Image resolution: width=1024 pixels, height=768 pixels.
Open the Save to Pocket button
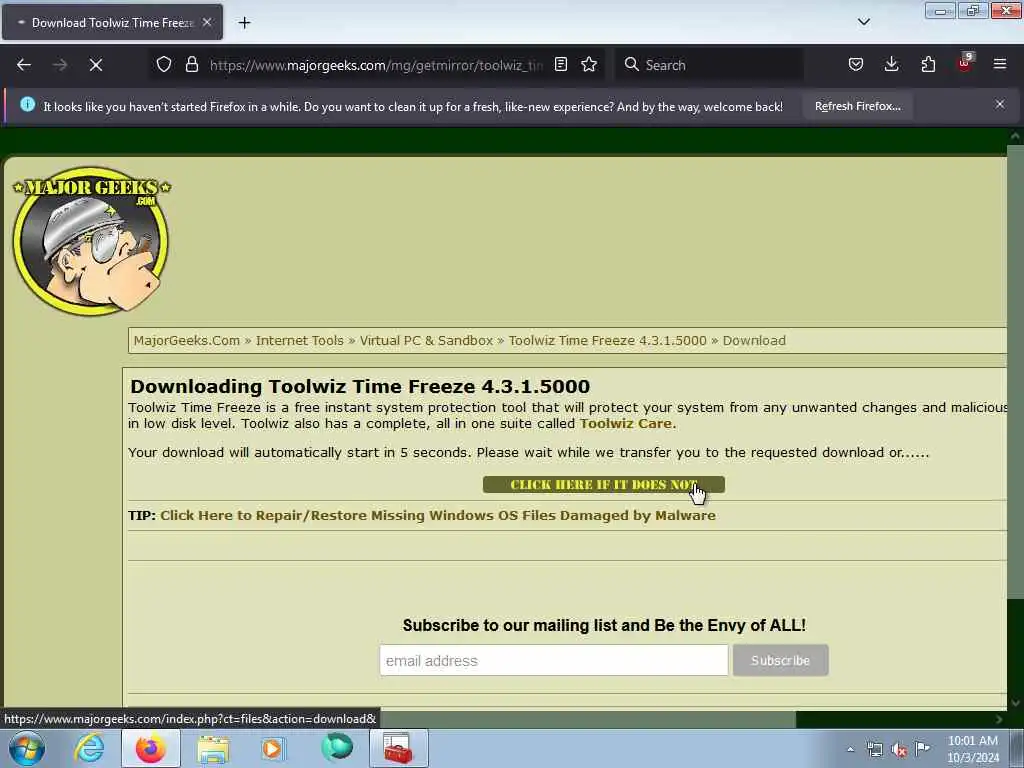[856, 64]
